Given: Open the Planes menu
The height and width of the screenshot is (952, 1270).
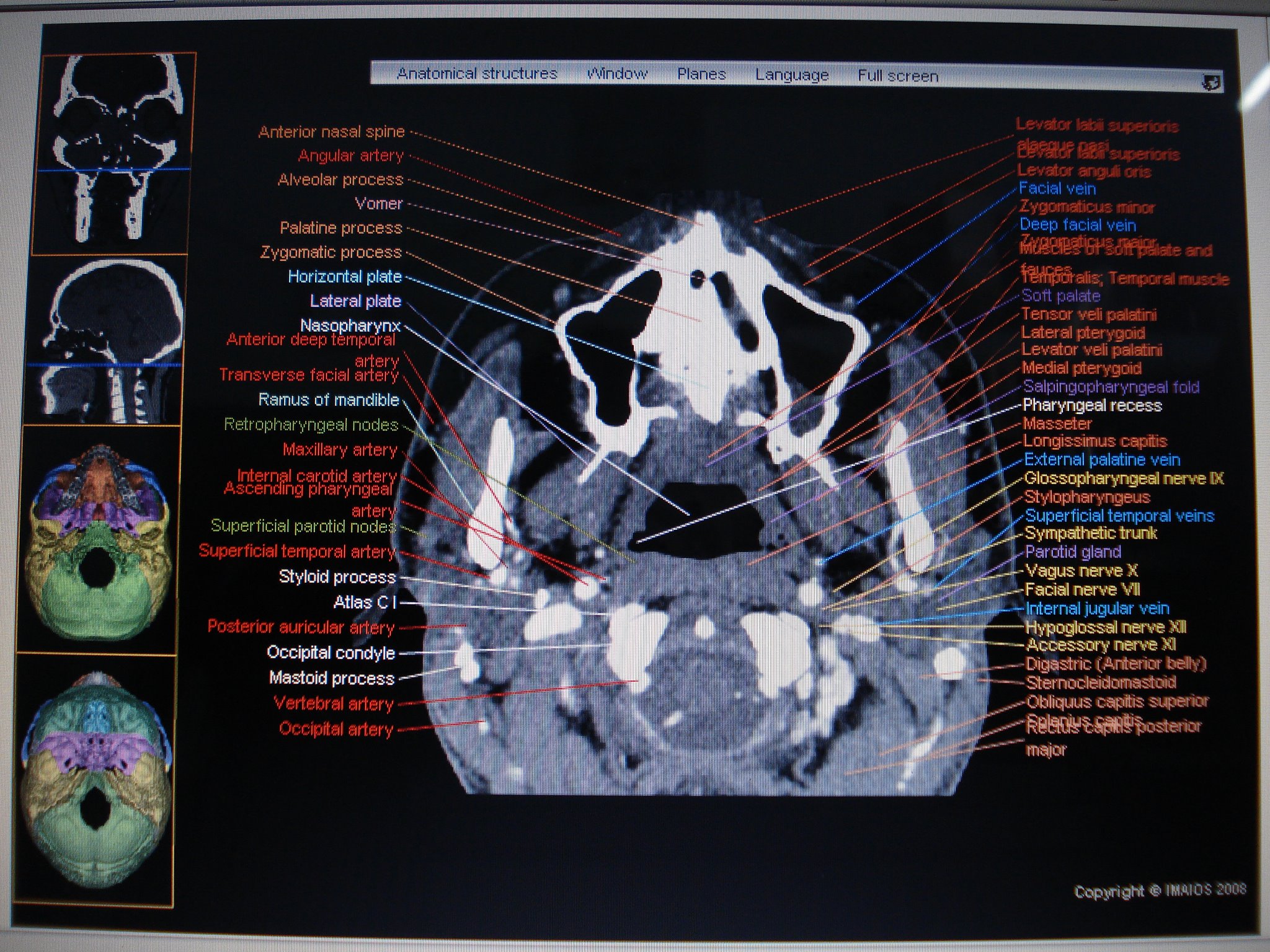Looking at the screenshot, I should click(x=701, y=74).
